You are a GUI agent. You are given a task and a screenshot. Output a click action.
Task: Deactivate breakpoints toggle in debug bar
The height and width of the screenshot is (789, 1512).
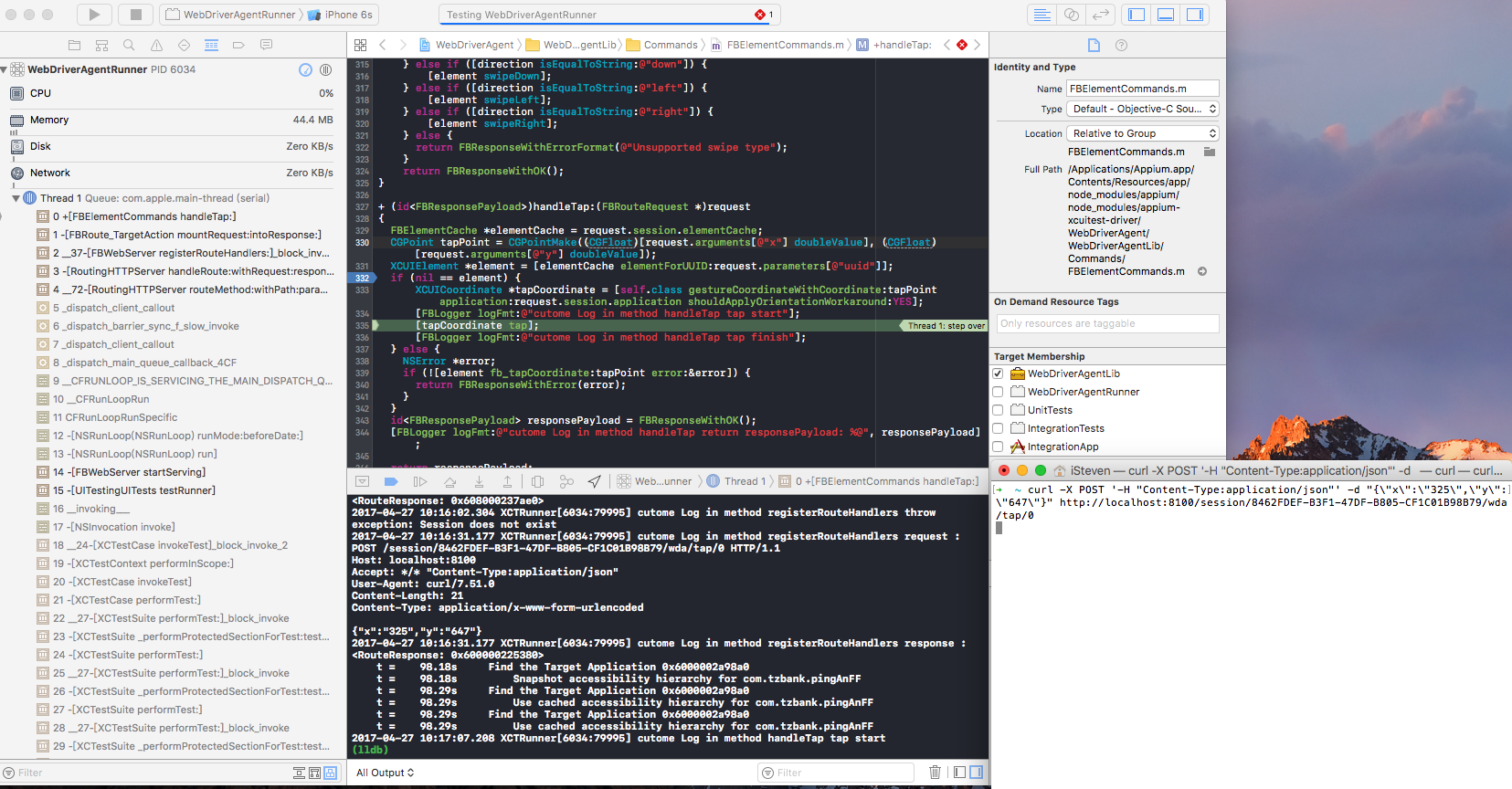coord(391,481)
